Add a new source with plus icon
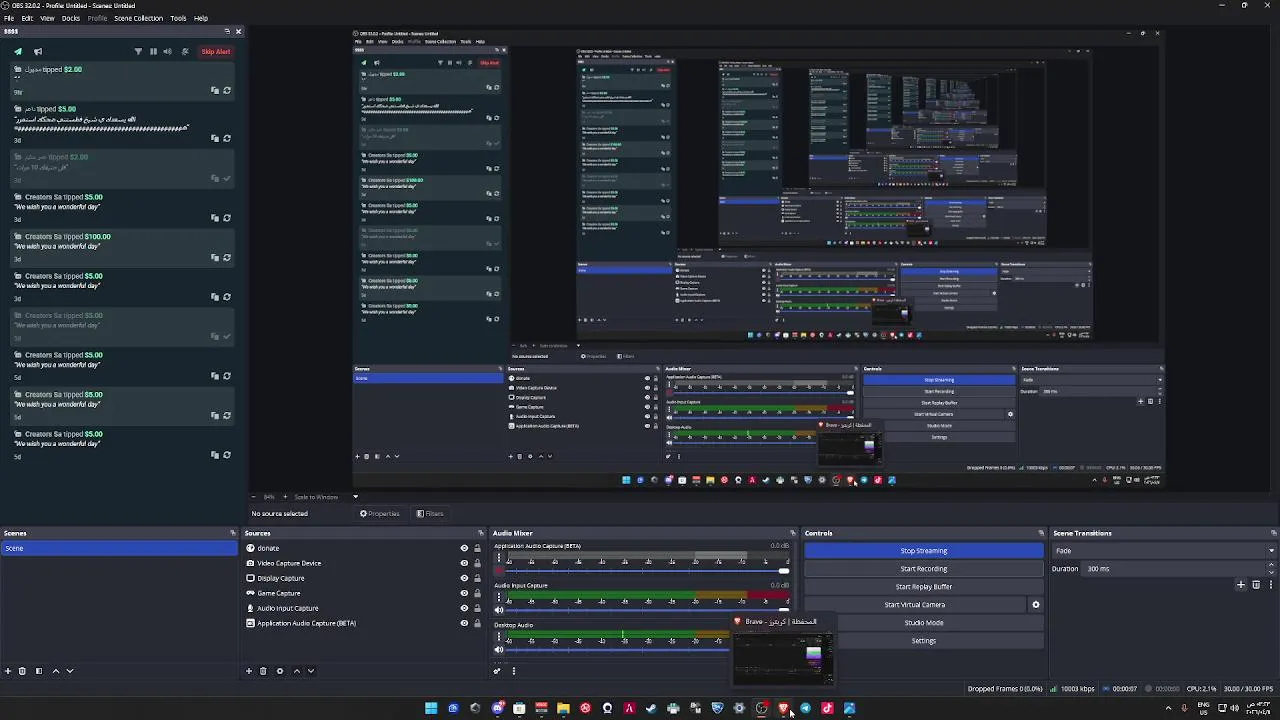This screenshot has width=1280, height=720. (x=249, y=671)
